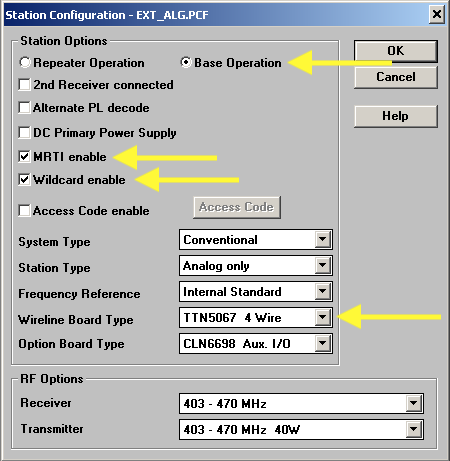Check the 2nd Receiver connected box
Viewport: 450px width, 461px height.
point(24,85)
